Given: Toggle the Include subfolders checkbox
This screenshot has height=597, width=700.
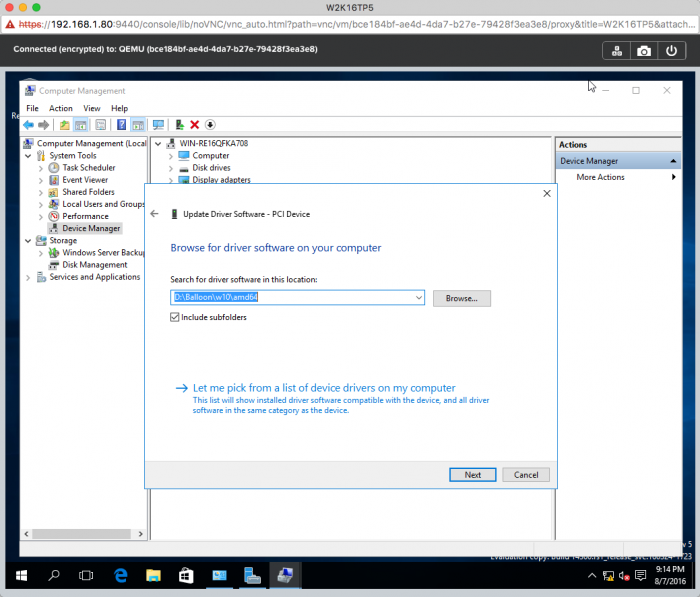Looking at the screenshot, I should pyautogui.click(x=175, y=317).
